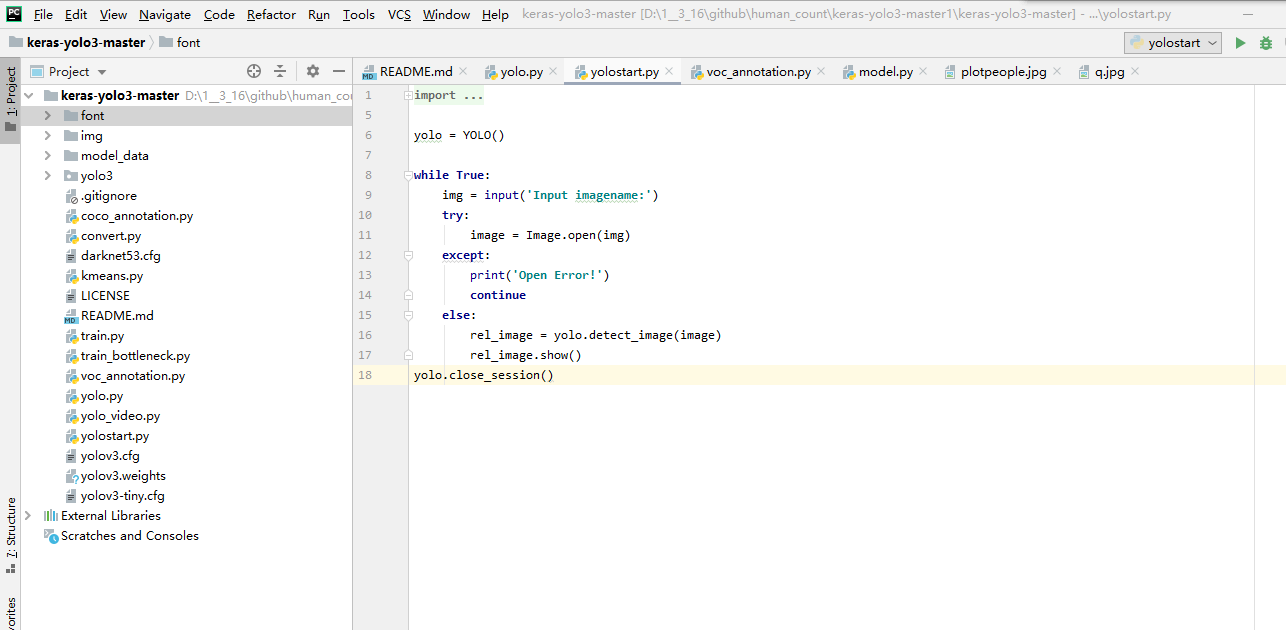The width and height of the screenshot is (1286, 630).
Task: Expand the font folder
Action: coord(47,116)
